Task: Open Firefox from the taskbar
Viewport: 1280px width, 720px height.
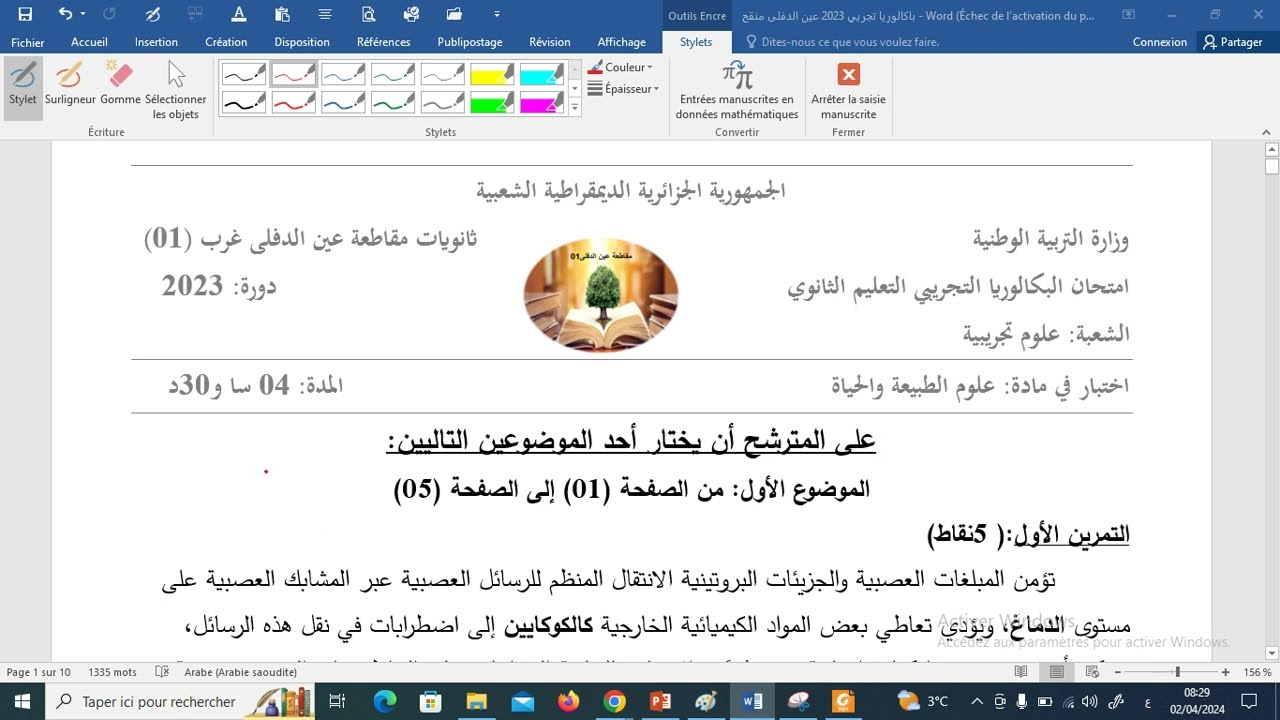Action: tap(568, 701)
